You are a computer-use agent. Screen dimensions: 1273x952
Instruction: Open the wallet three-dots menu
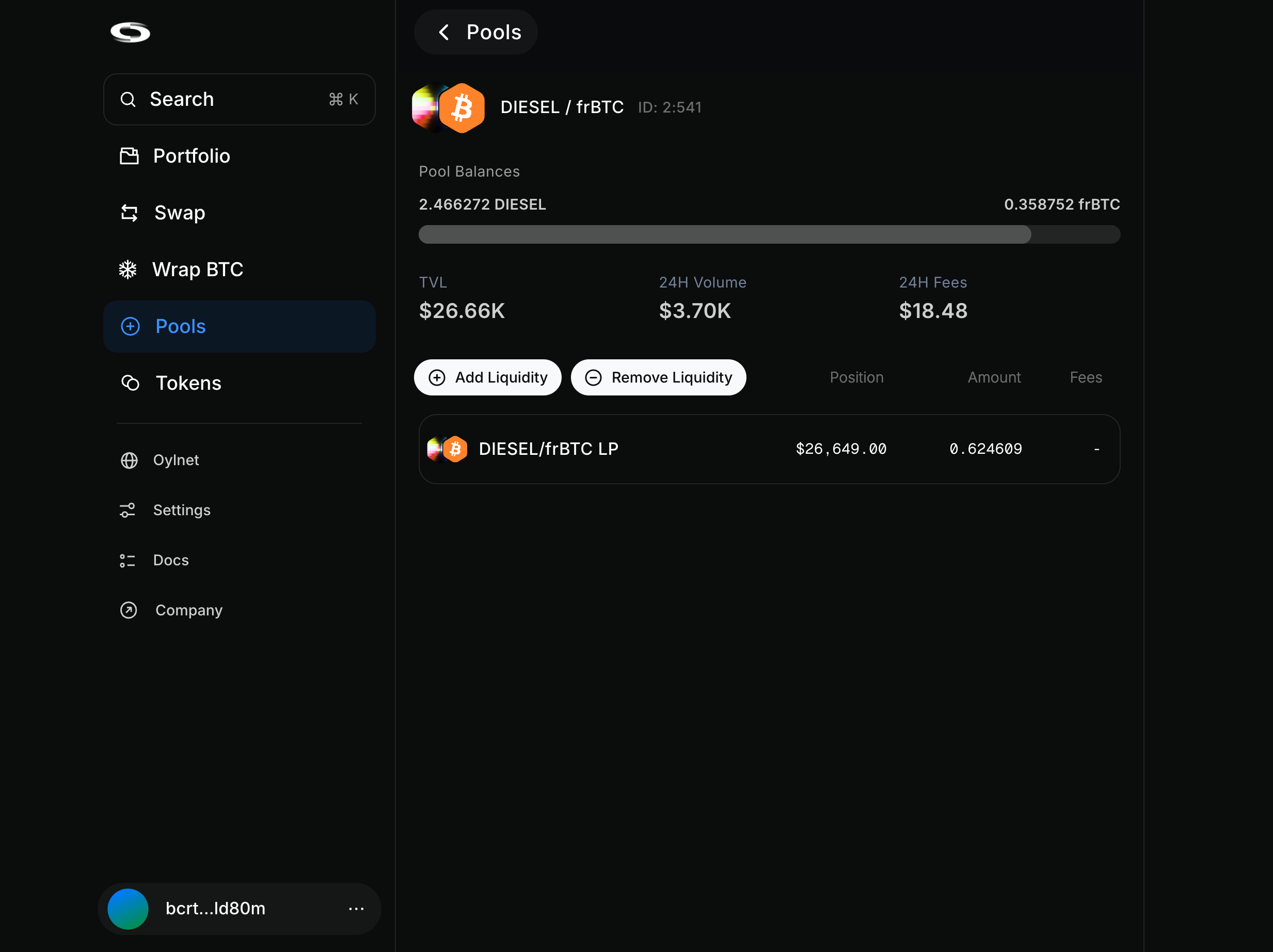coord(356,909)
